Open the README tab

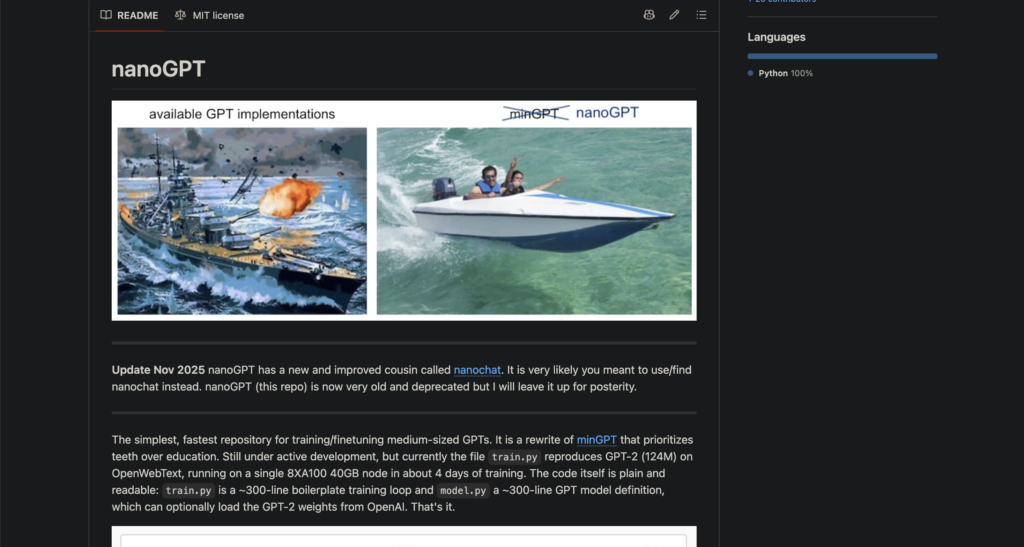coord(129,15)
